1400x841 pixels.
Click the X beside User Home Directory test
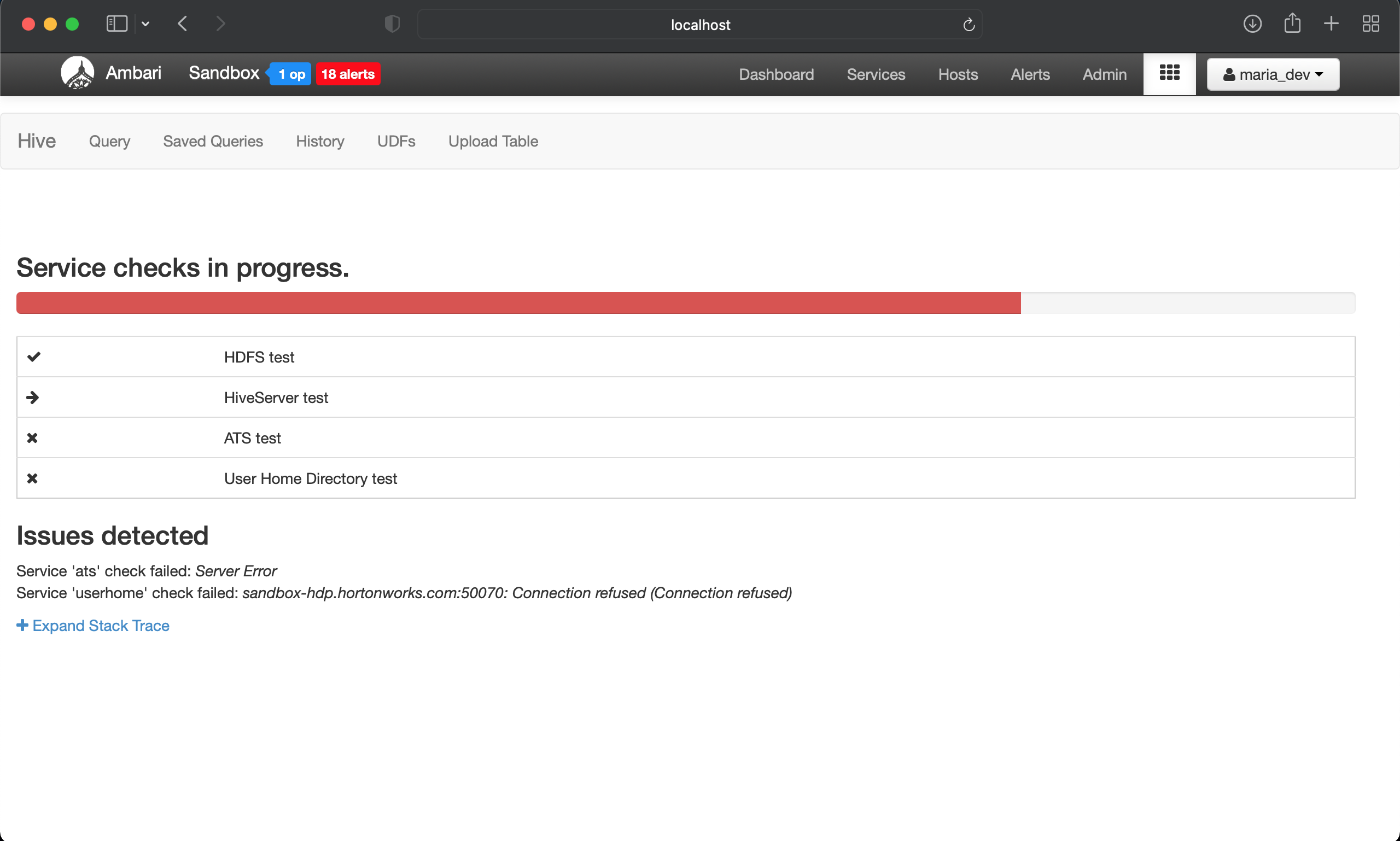pos(32,478)
